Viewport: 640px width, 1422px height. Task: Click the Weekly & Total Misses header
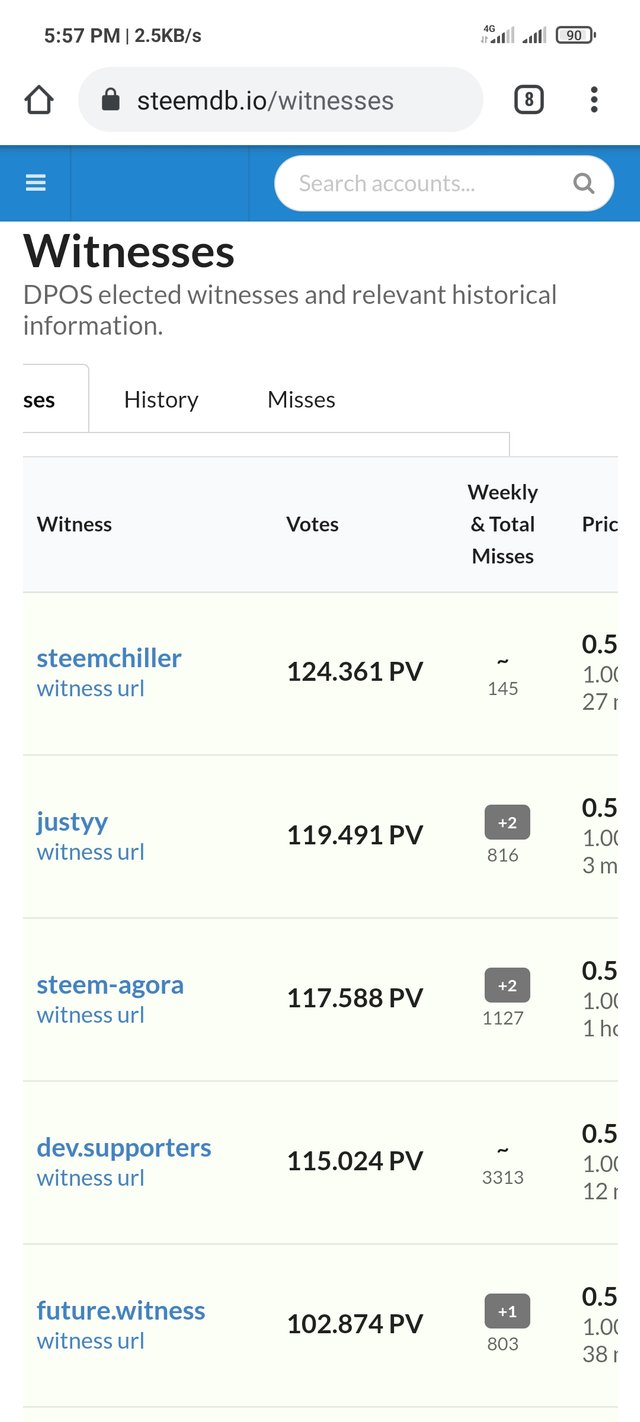coord(502,524)
